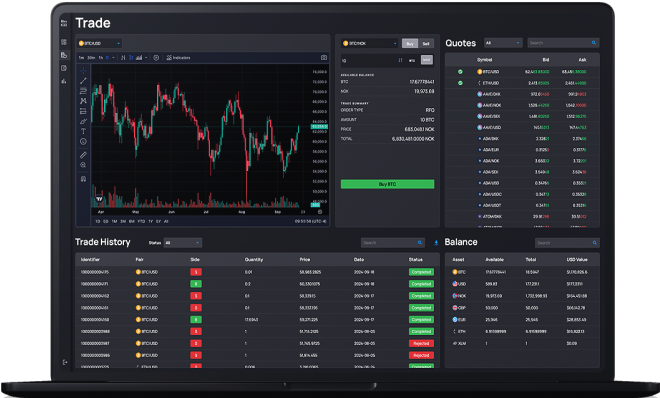Toggle the magnet mode tool
The image size is (660, 398).
(83, 179)
